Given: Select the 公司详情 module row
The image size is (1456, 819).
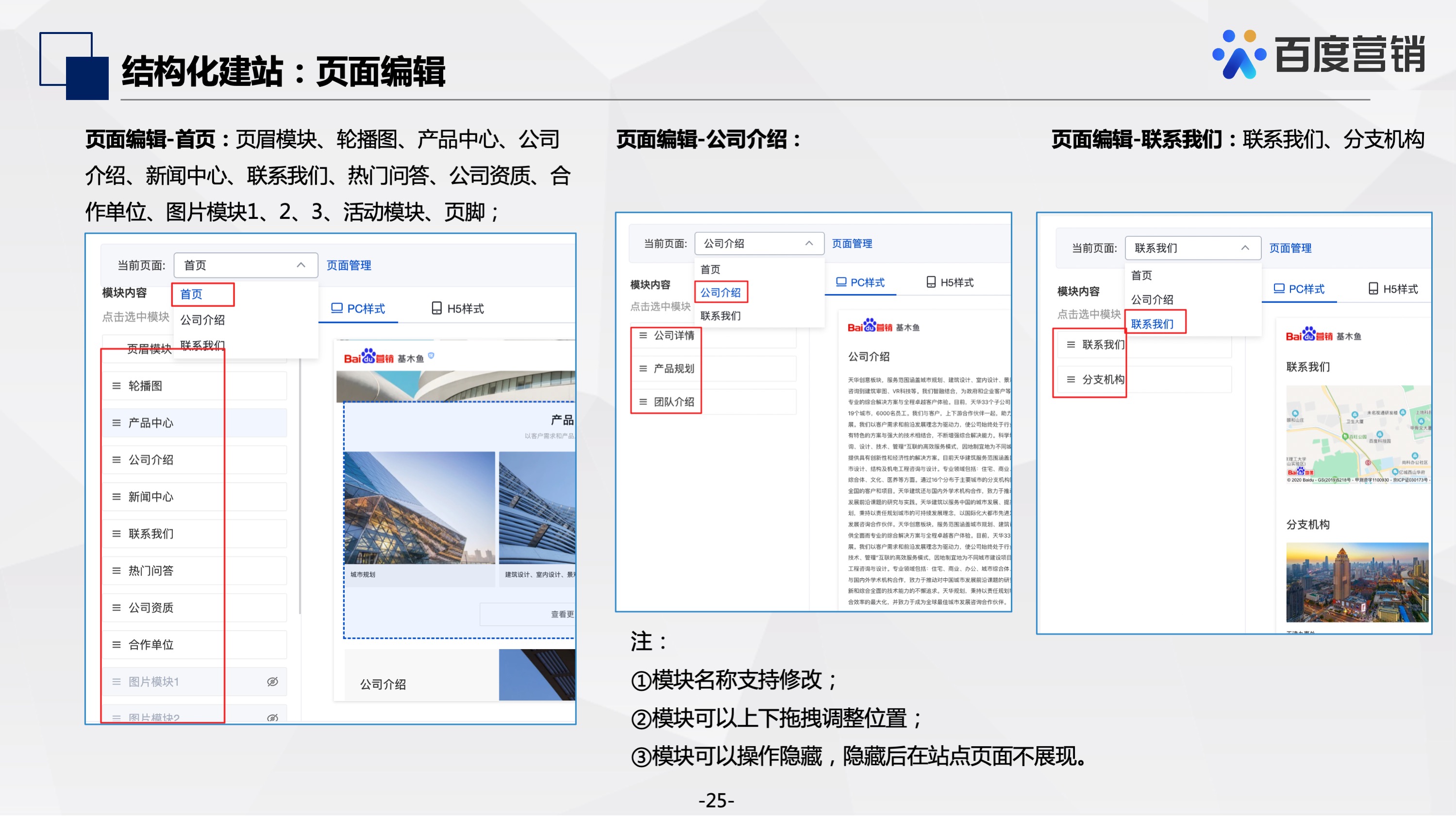Looking at the screenshot, I should coord(714,336).
